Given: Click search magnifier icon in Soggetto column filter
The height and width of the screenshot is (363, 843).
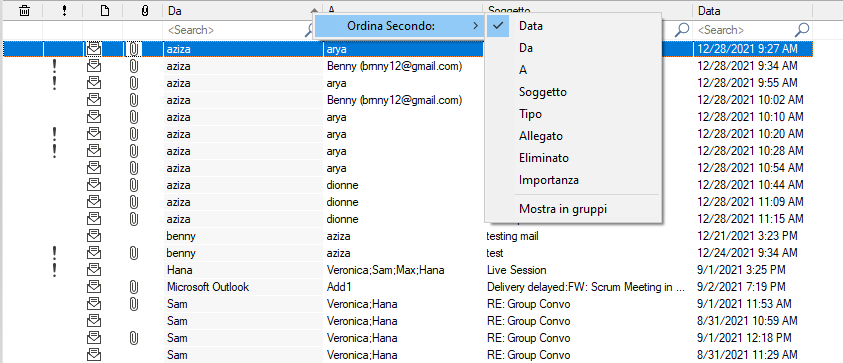Looking at the screenshot, I should coord(682,30).
